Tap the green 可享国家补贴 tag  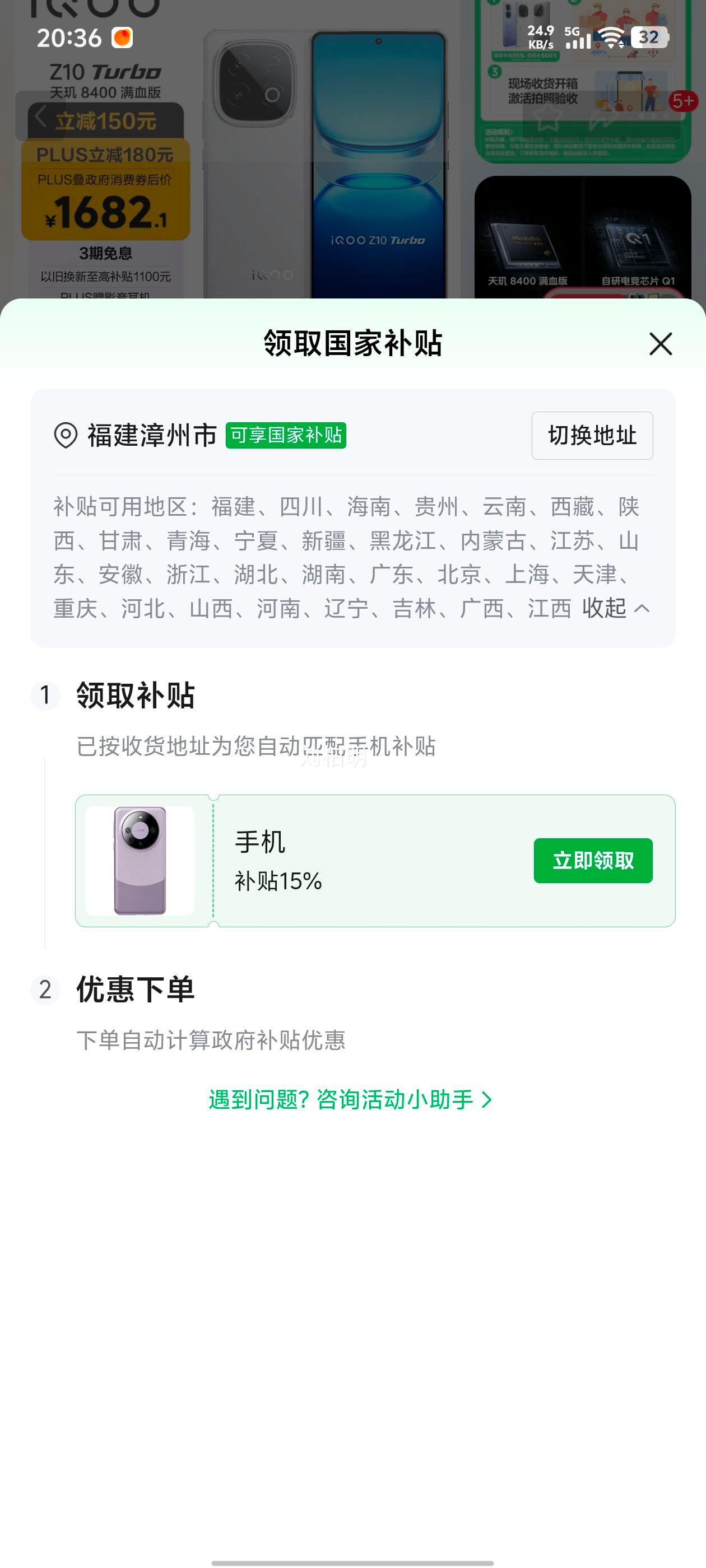[x=286, y=435]
